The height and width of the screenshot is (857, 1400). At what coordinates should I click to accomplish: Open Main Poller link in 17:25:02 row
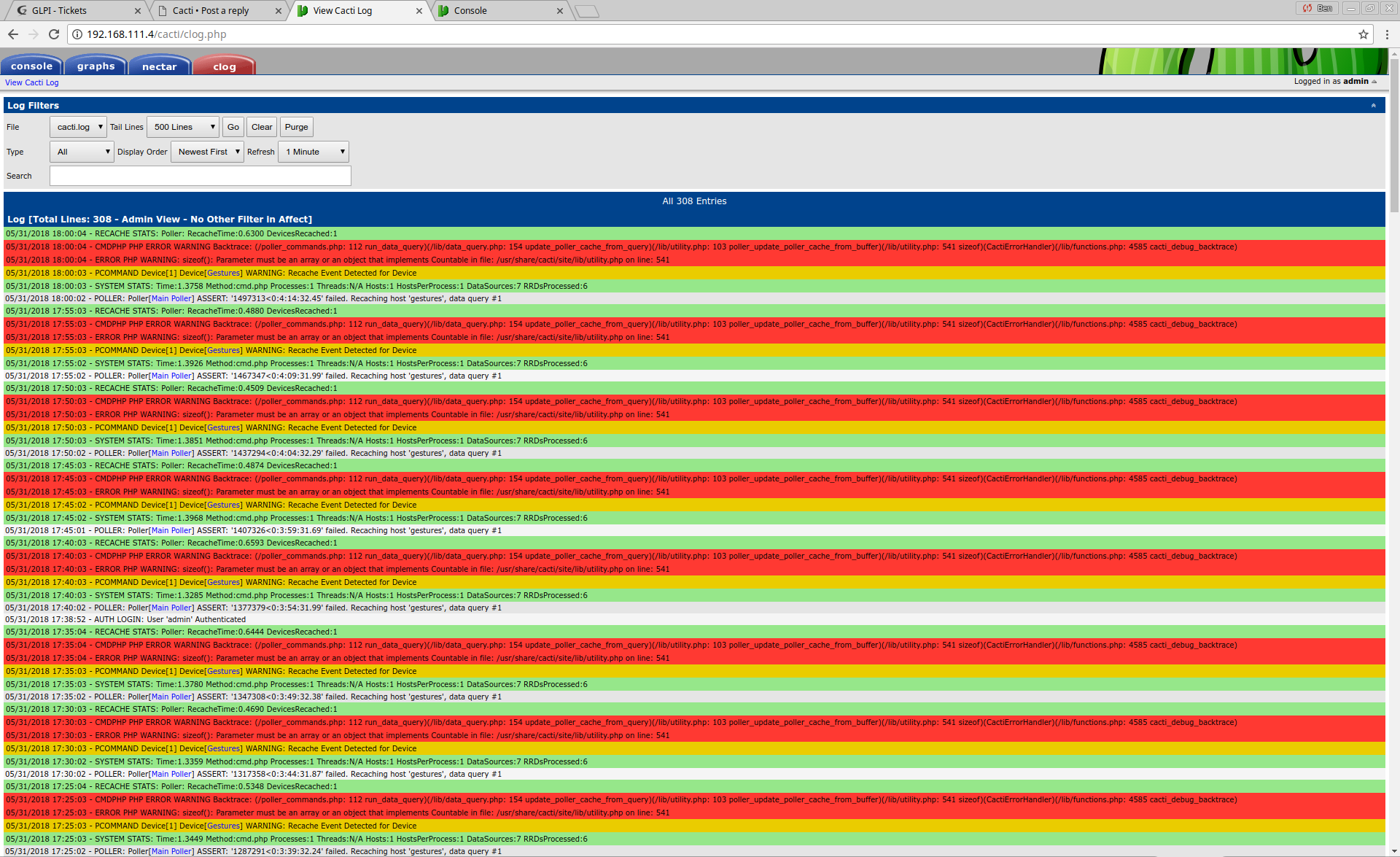tap(171, 852)
